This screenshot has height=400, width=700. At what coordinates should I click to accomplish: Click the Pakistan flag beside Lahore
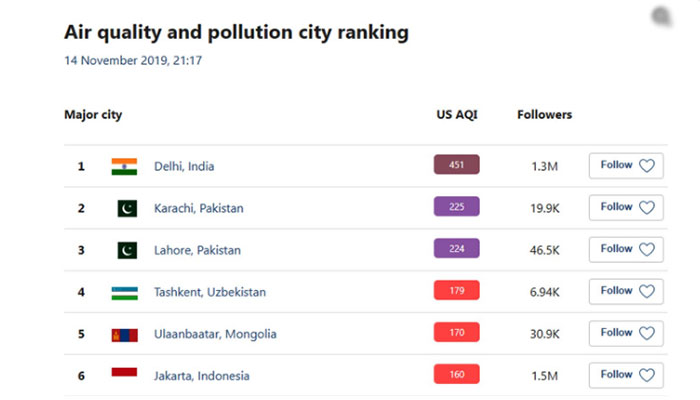click(126, 250)
